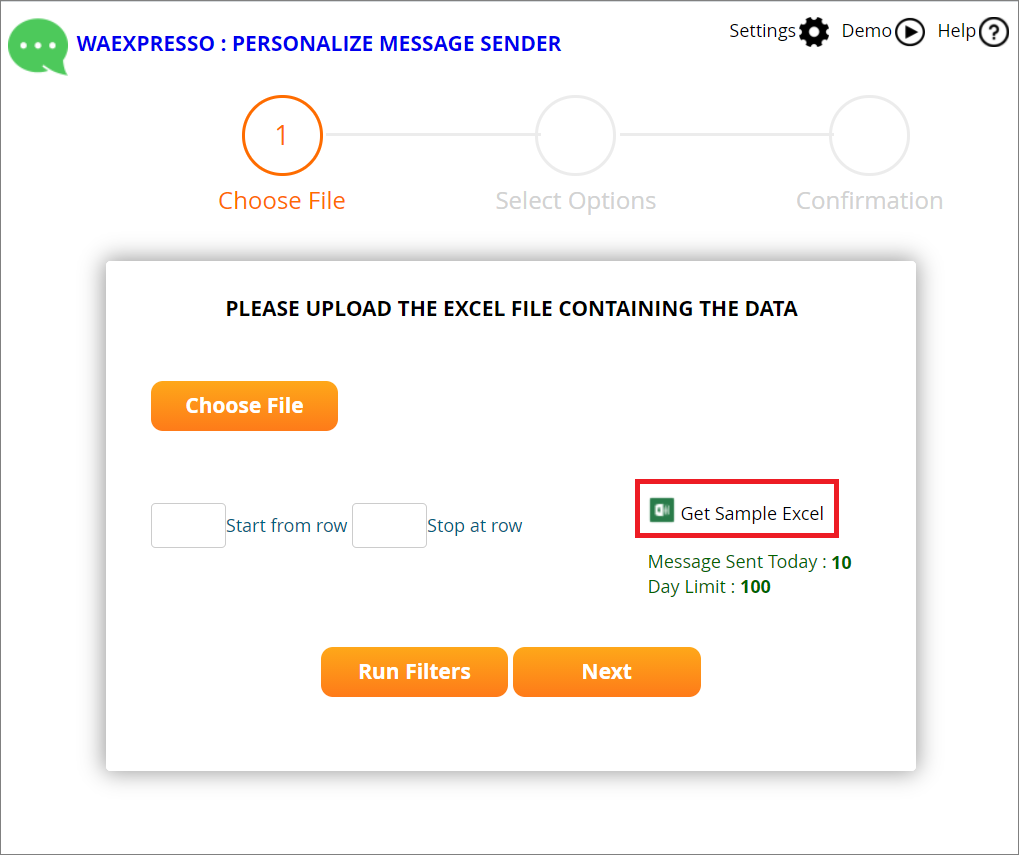
Task: Click the step 1 circle
Action: click(282, 135)
